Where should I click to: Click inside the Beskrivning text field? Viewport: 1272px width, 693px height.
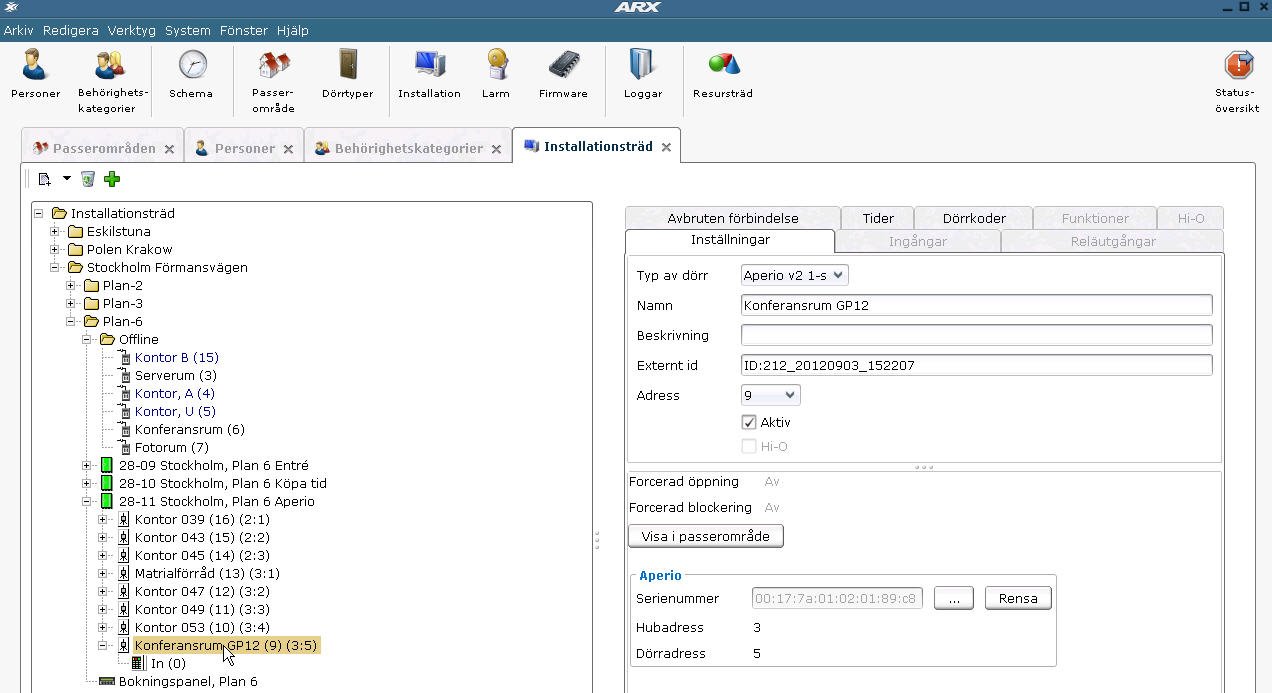pos(975,335)
